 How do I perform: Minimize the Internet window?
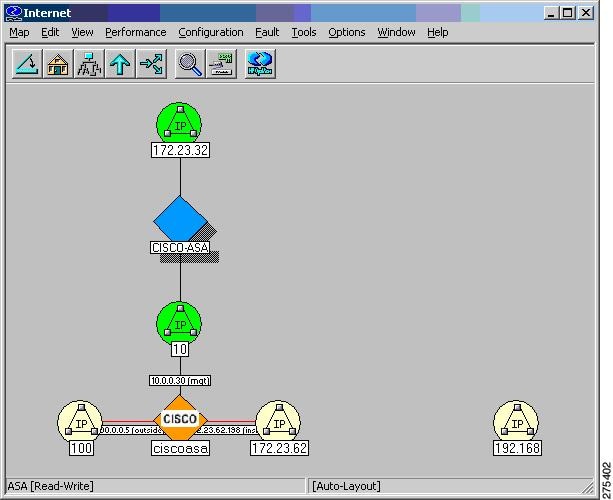click(x=551, y=13)
